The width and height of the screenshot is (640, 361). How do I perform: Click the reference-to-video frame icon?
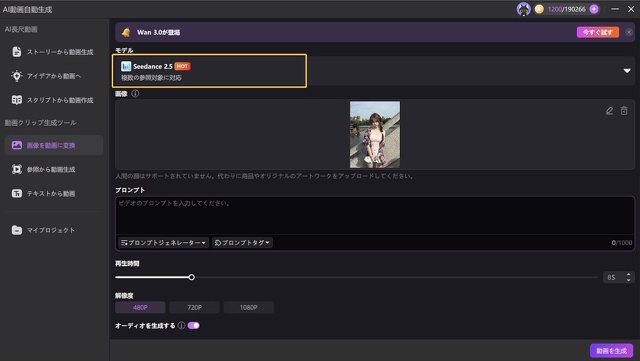point(17,169)
